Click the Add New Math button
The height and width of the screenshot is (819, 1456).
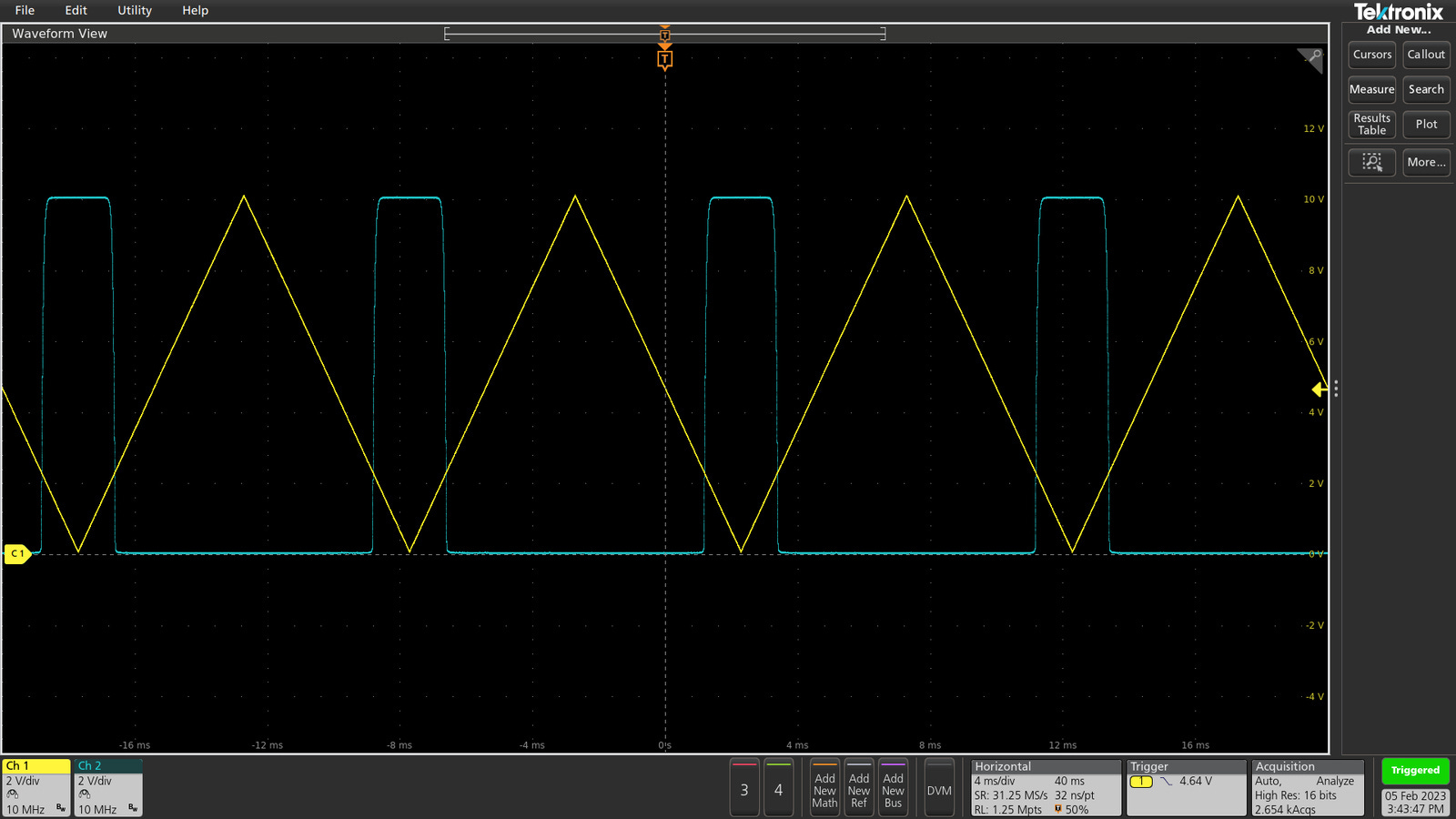click(x=824, y=788)
